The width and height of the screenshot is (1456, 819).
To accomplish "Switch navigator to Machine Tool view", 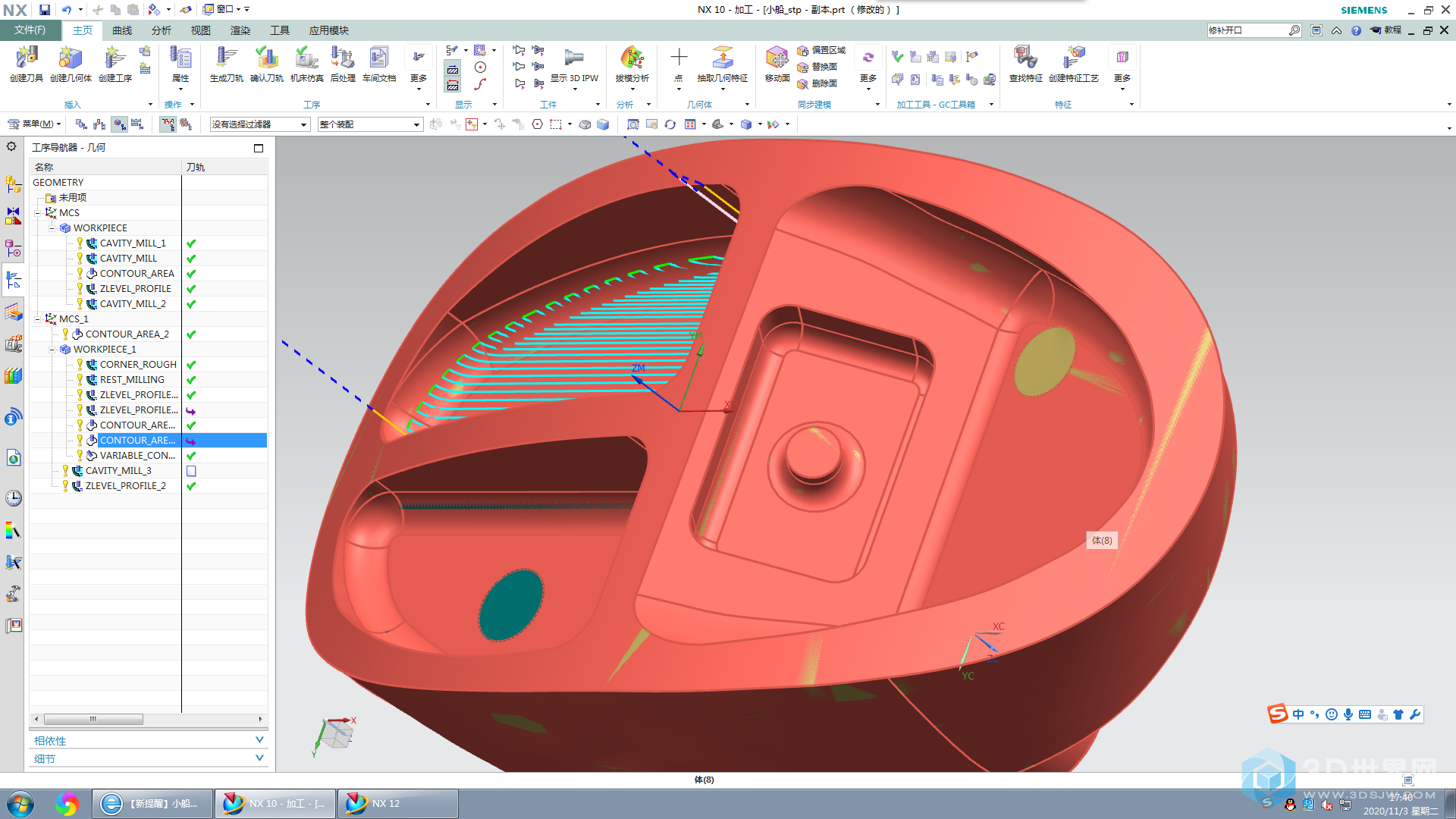I will click(x=100, y=124).
